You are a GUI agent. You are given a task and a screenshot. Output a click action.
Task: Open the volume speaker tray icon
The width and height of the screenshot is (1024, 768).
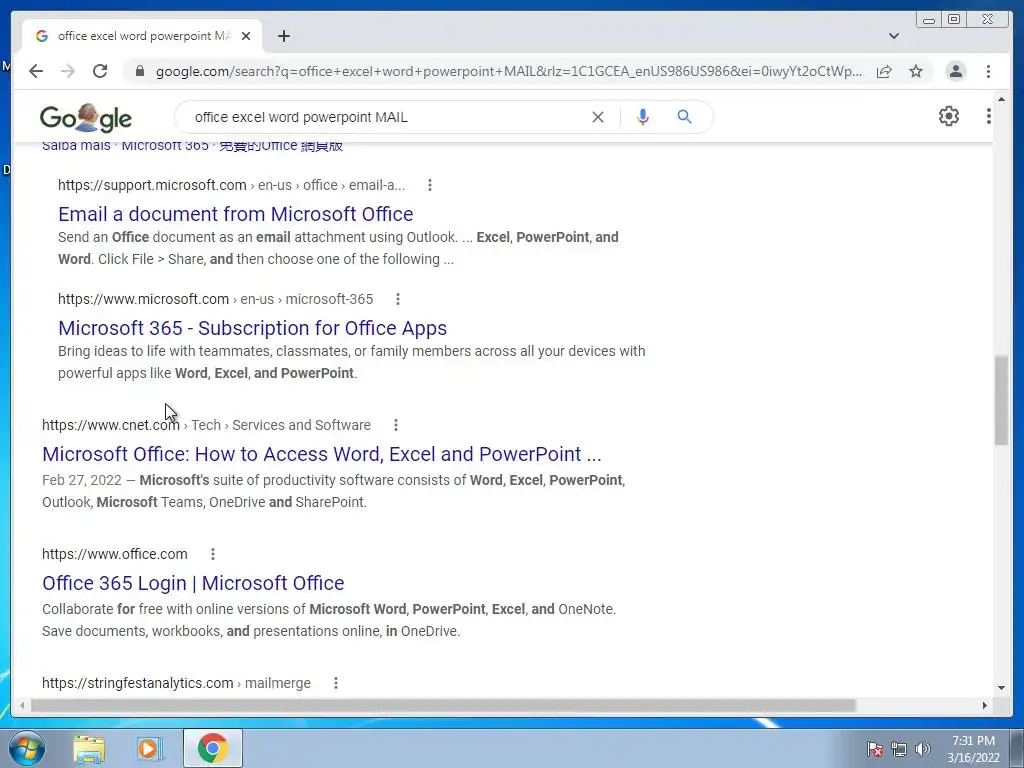click(x=922, y=749)
